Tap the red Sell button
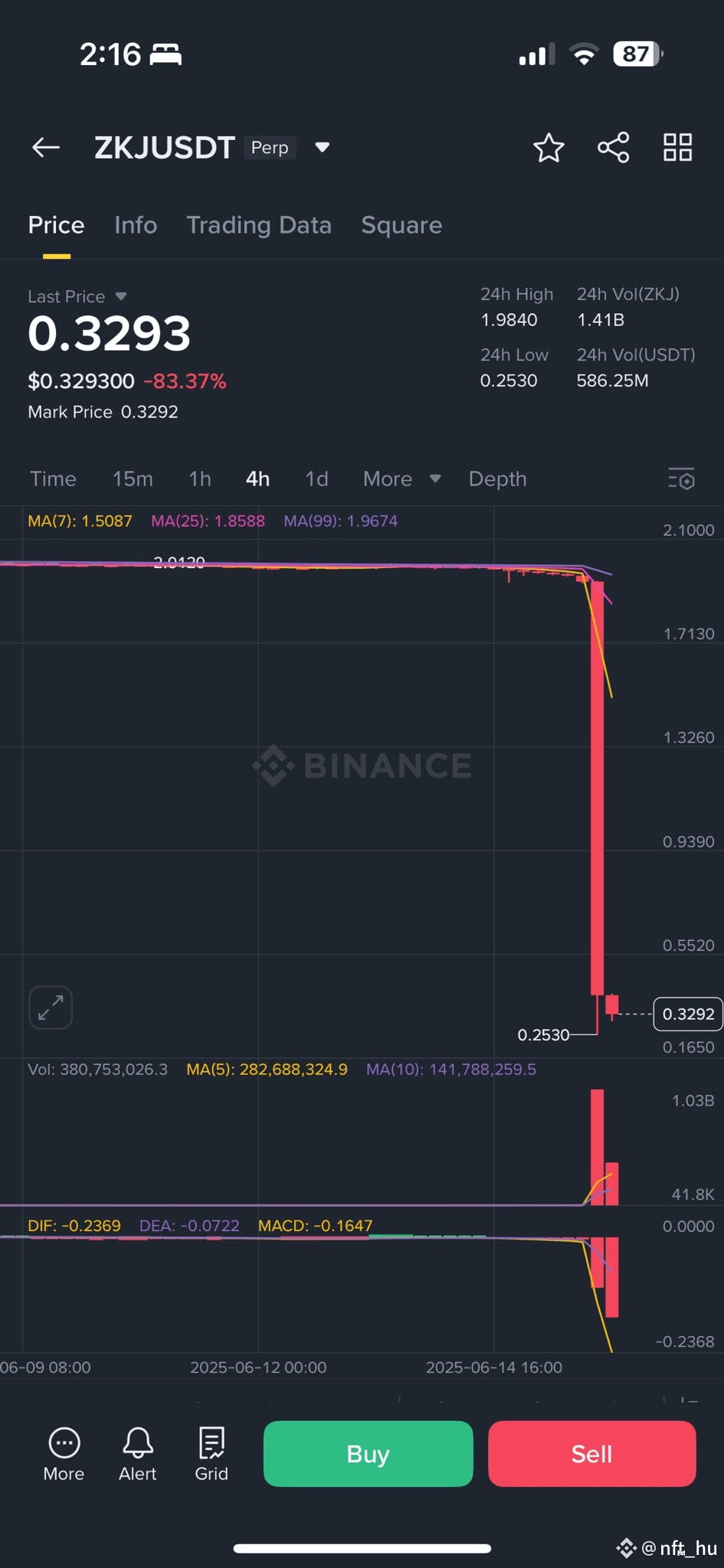Image resolution: width=724 pixels, height=1568 pixels. [591, 1453]
